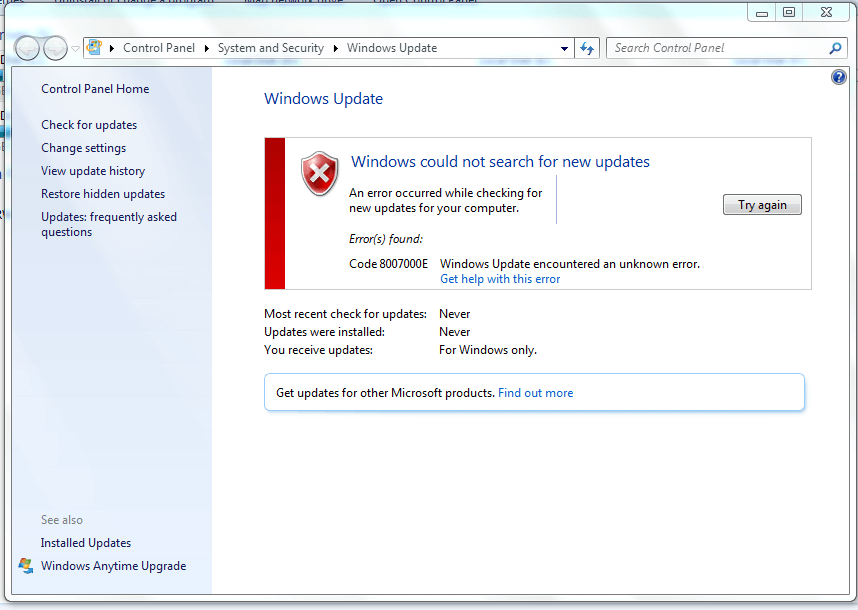The height and width of the screenshot is (610, 858).
Task: Click Check for updates in sidebar
Action: 89,125
